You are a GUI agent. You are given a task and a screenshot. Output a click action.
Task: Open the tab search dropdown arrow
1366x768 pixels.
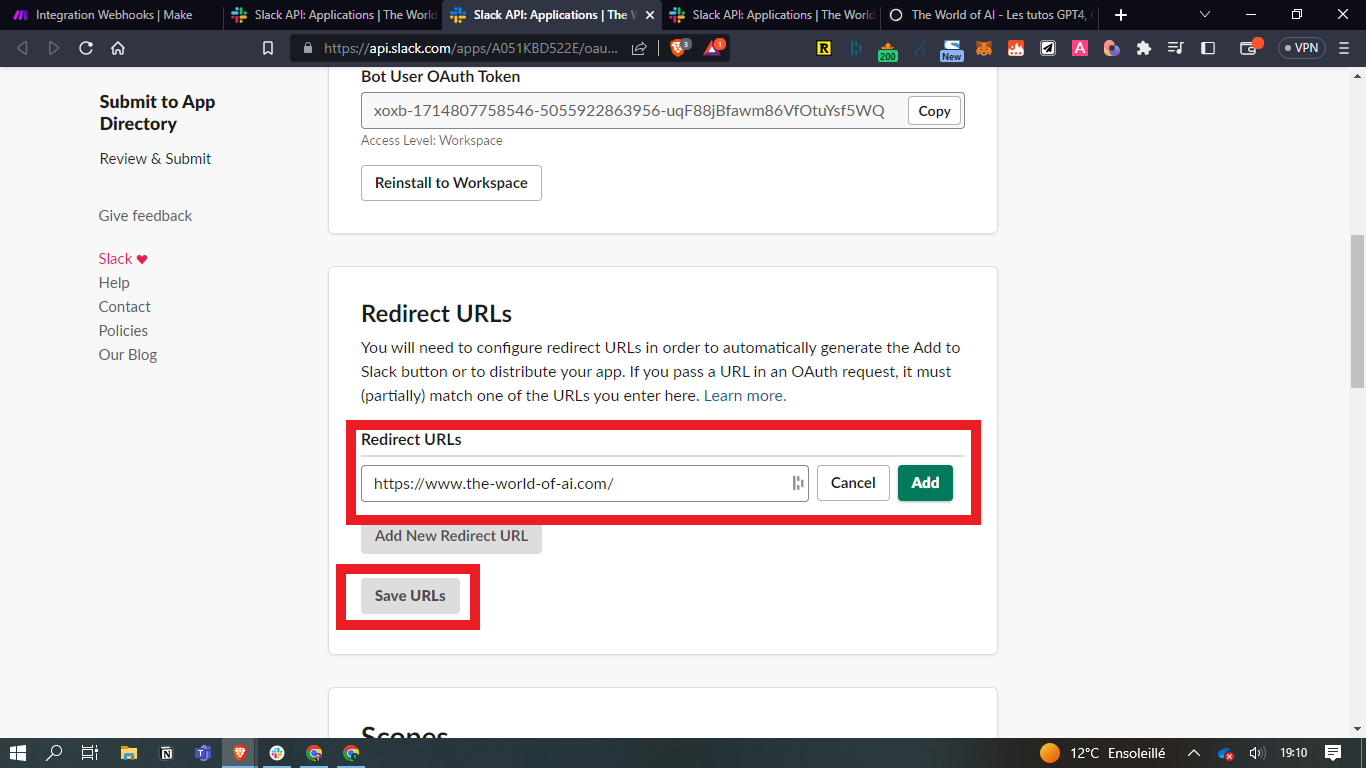tap(1204, 15)
